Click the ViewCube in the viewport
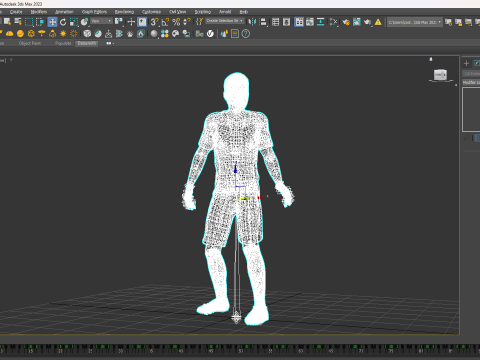The image size is (480, 360). 440,75
